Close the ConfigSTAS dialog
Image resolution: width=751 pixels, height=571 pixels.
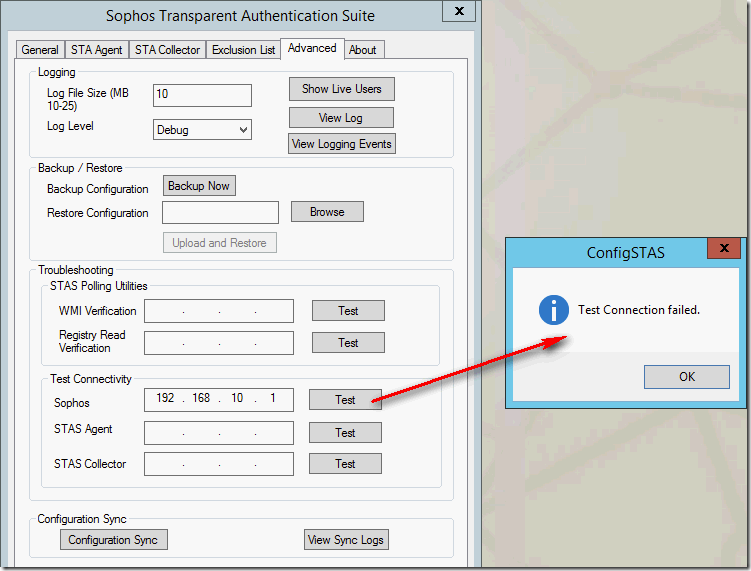724,248
